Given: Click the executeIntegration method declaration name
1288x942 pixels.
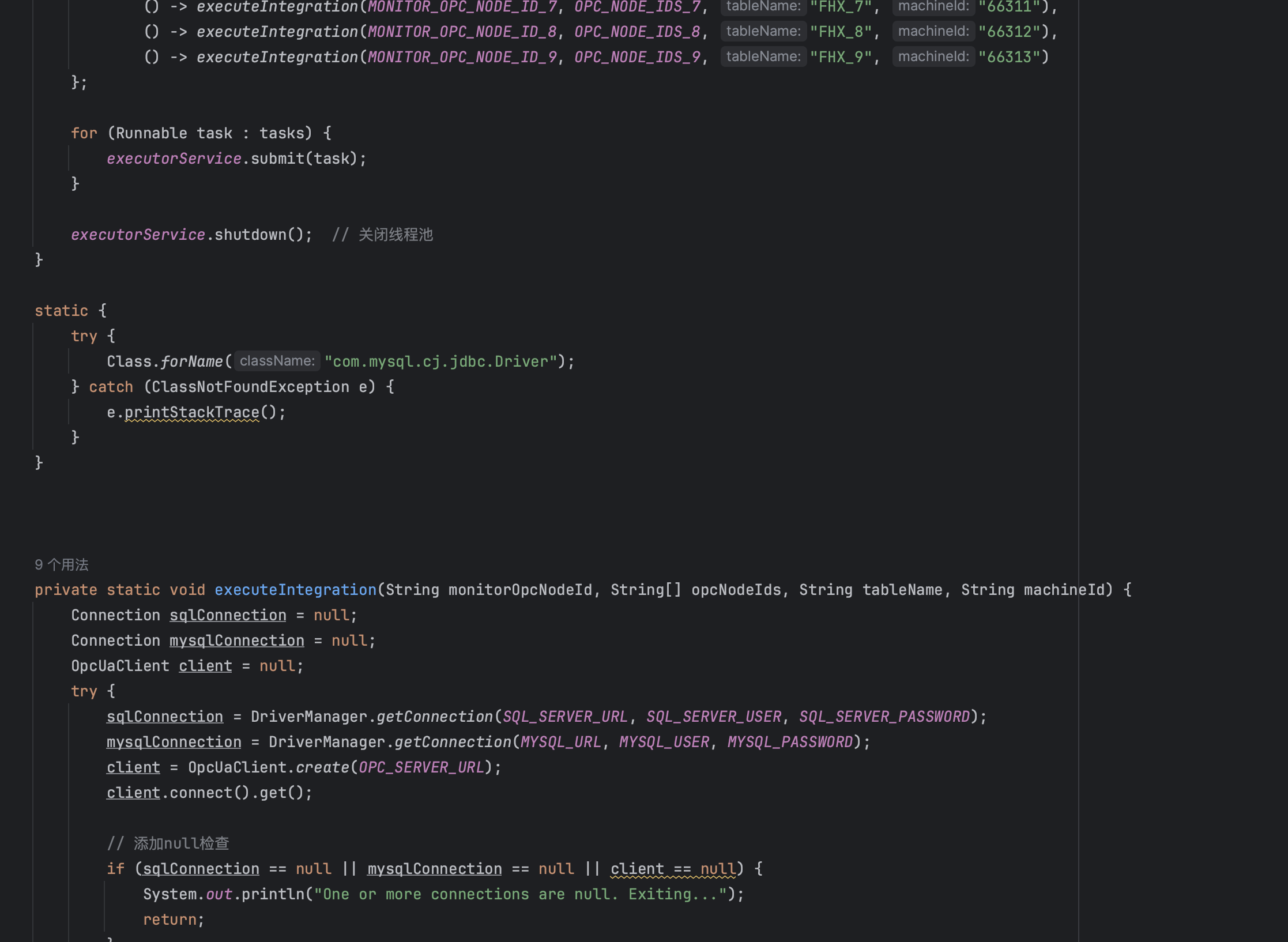Looking at the screenshot, I should coord(295,590).
